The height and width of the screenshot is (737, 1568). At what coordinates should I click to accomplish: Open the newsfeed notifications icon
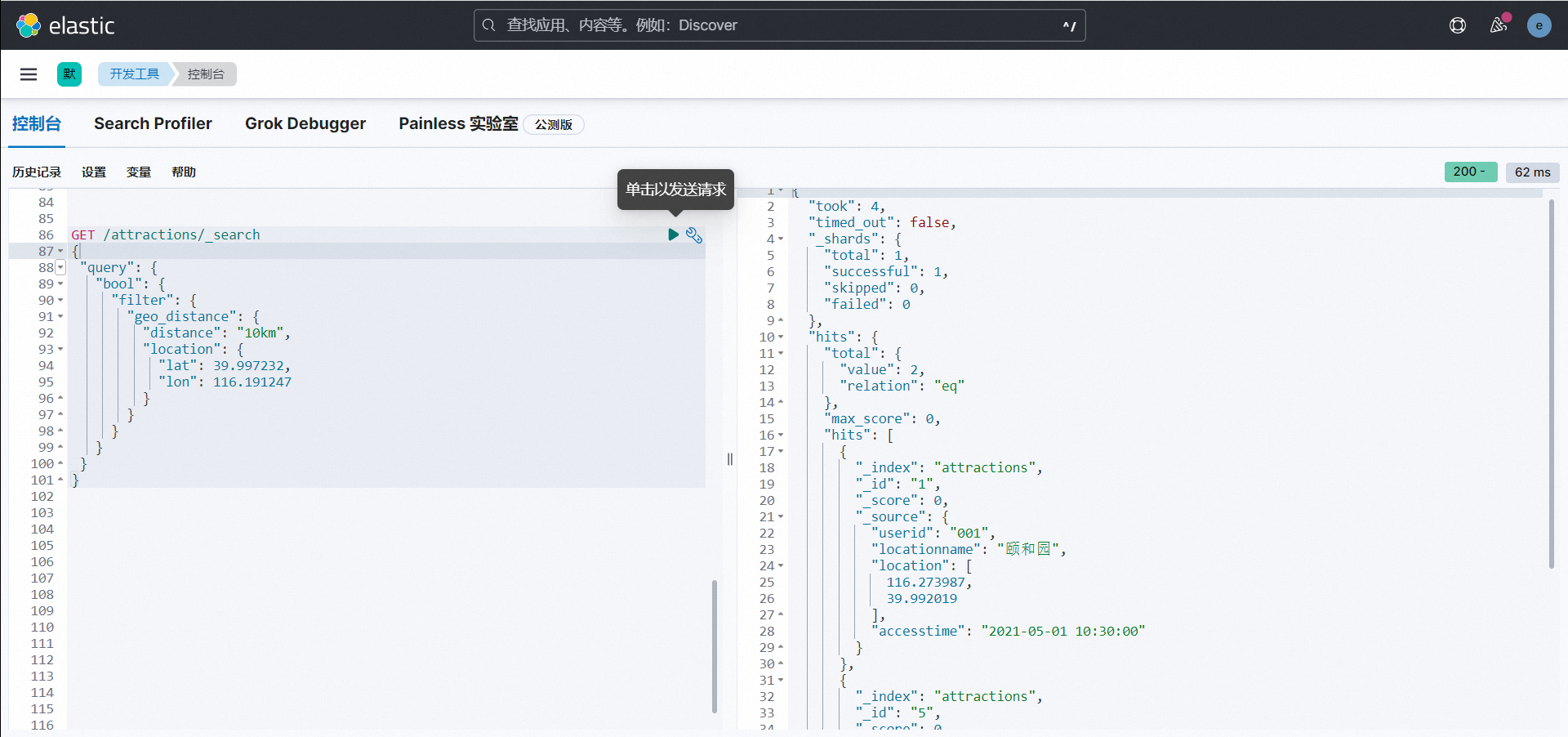pos(1499,25)
